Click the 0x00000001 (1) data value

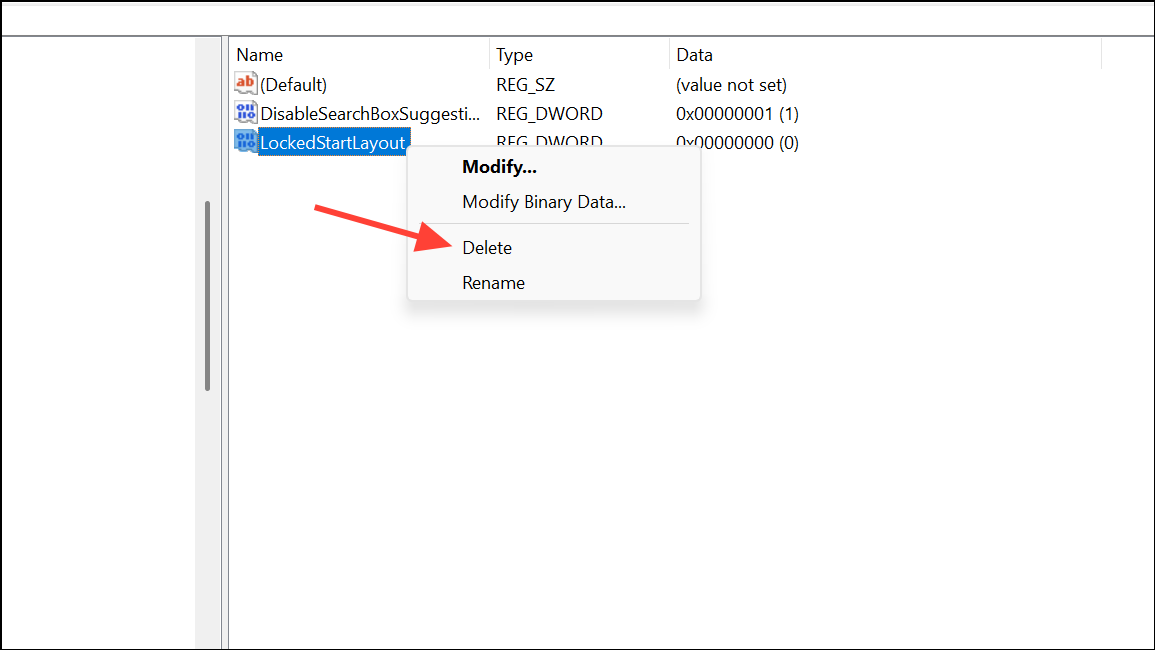pos(737,113)
